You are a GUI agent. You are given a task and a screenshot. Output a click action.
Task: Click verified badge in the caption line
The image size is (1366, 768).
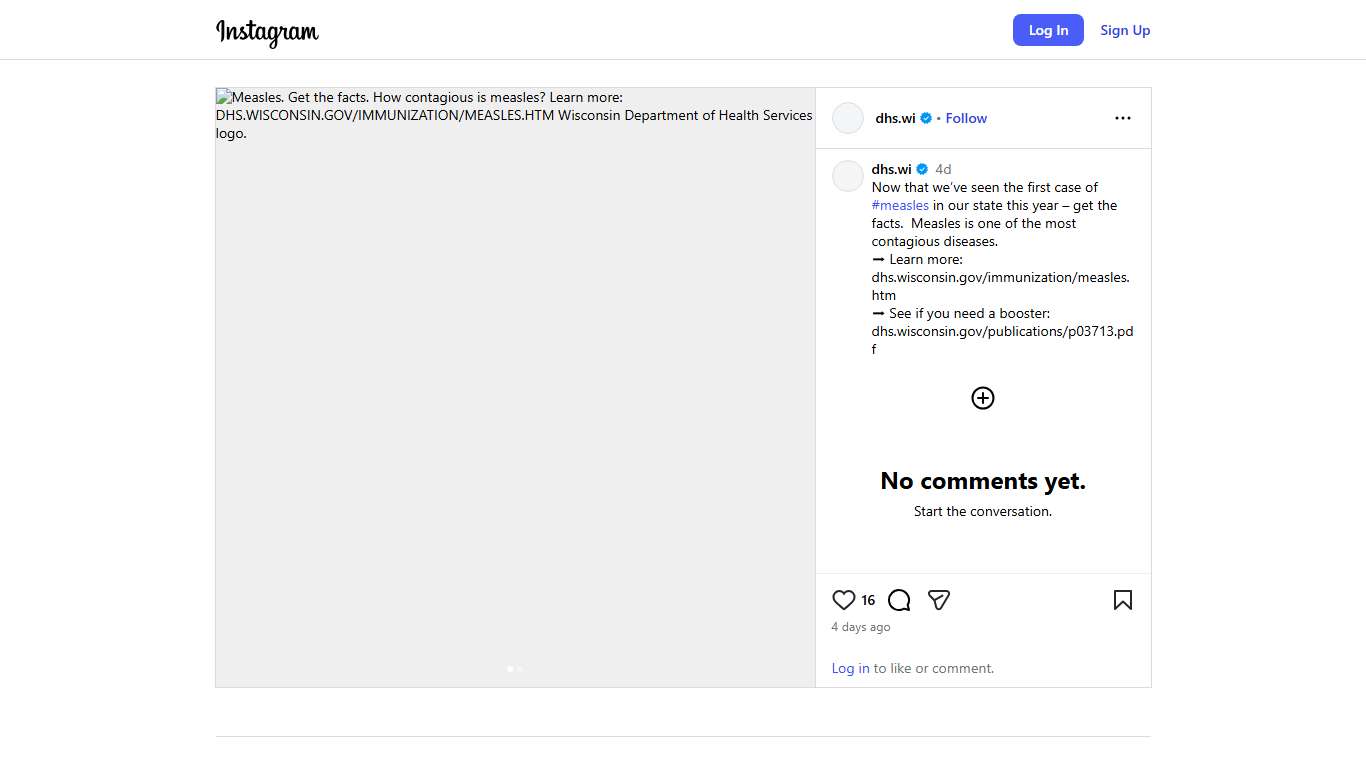pos(922,169)
